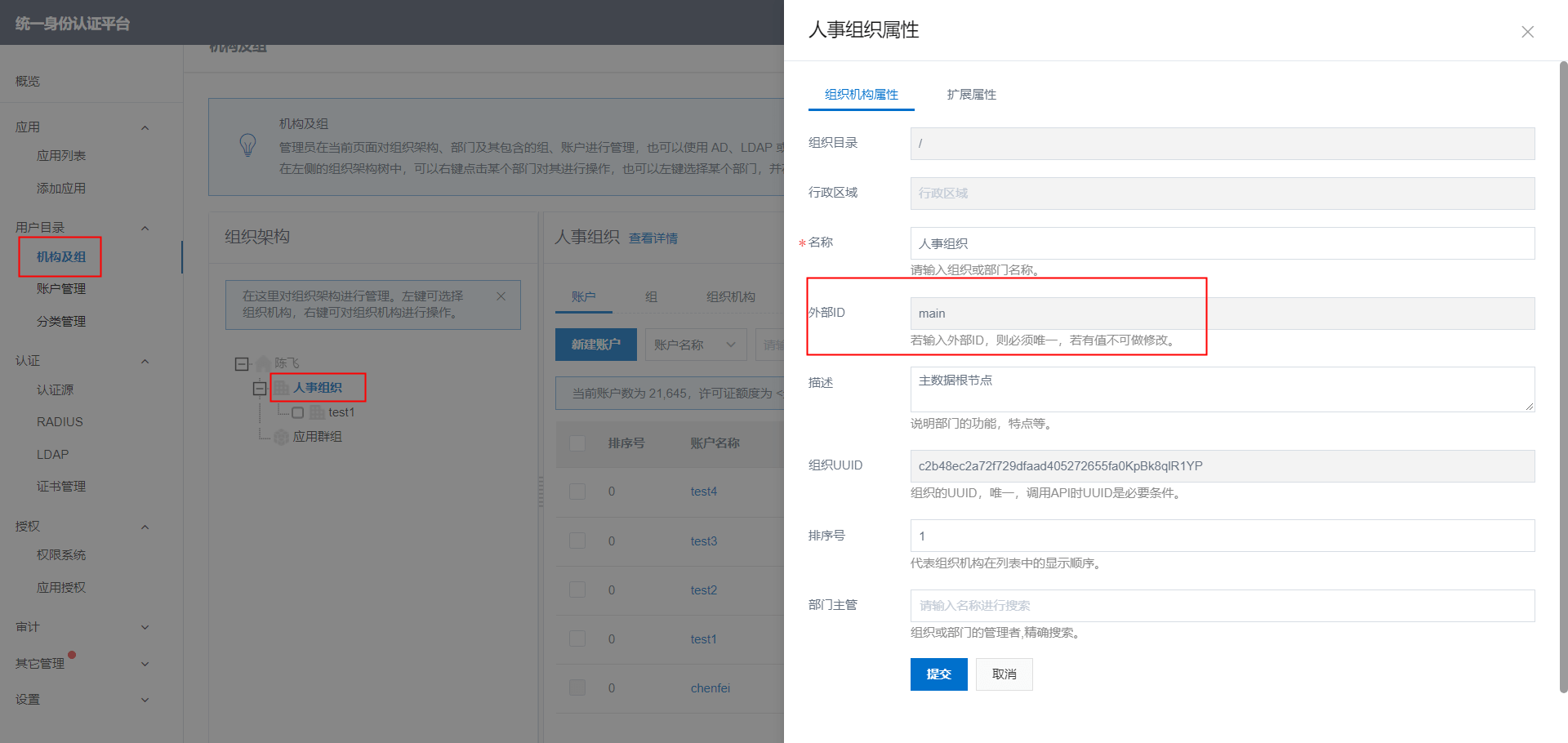Switch to the 扩展属性 tab
This screenshot has height=743, width=1568.
[971, 95]
